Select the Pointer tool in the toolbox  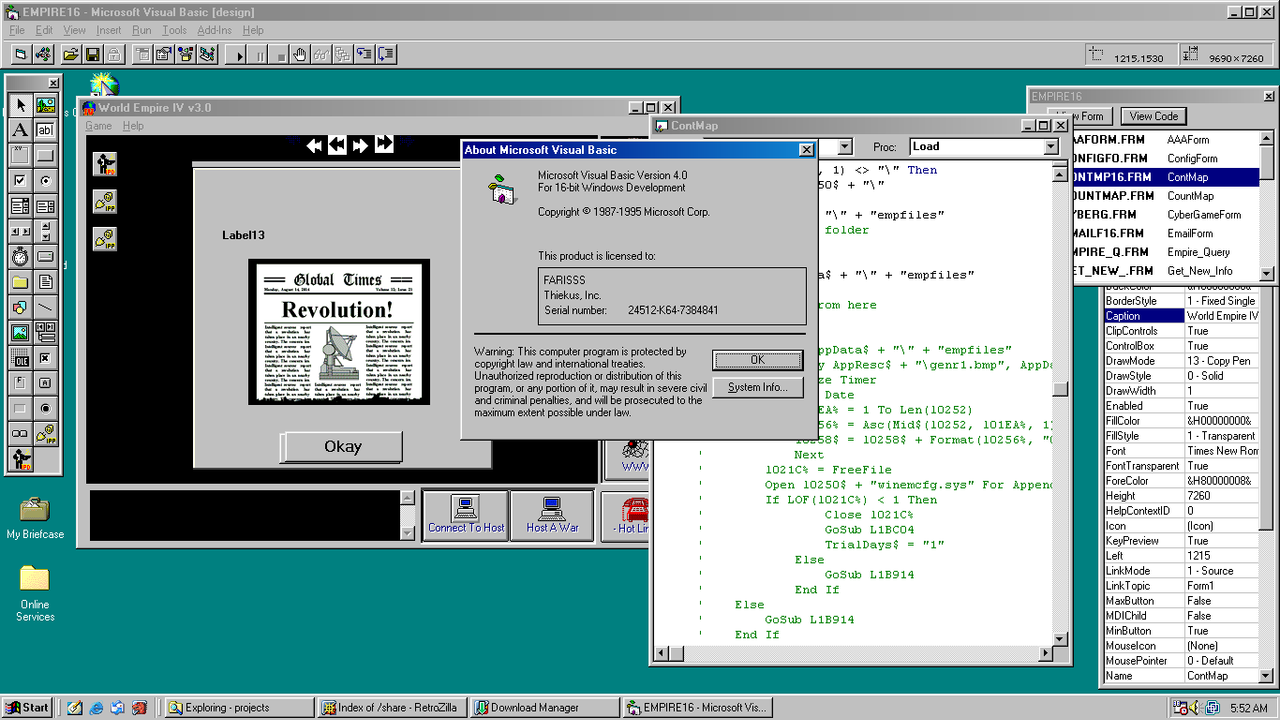pos(20,105)
